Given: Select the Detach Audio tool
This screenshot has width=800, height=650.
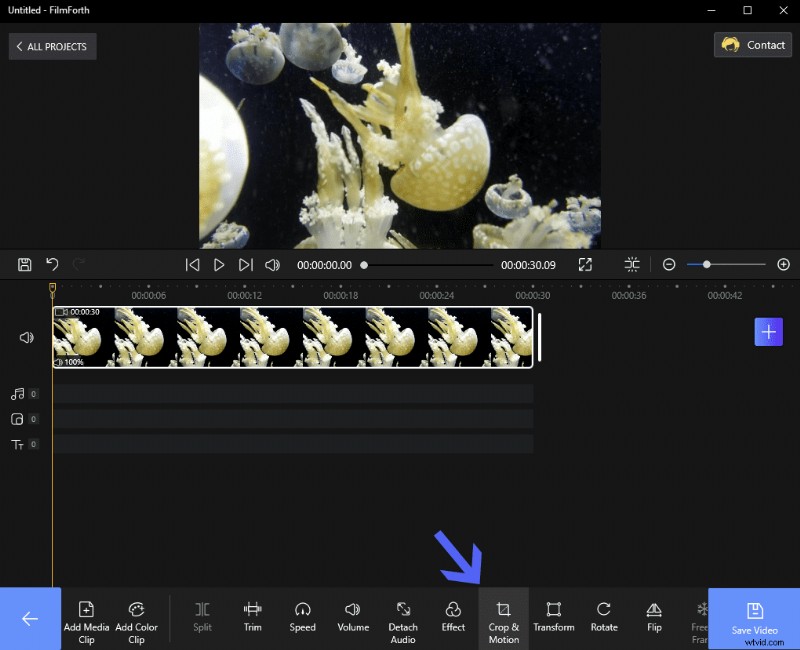Looking at the screenshot, I should (x=403, y=618).
